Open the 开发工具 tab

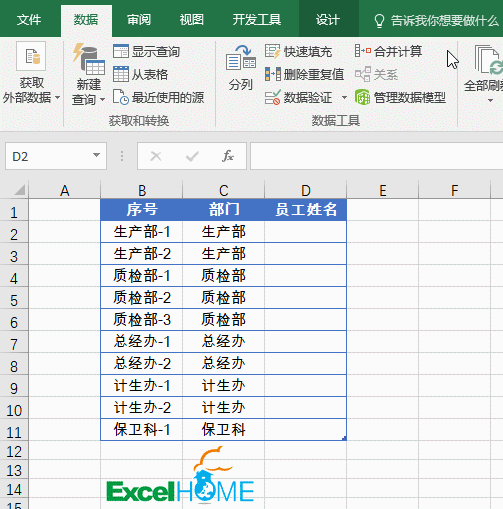tap(257, 20)
